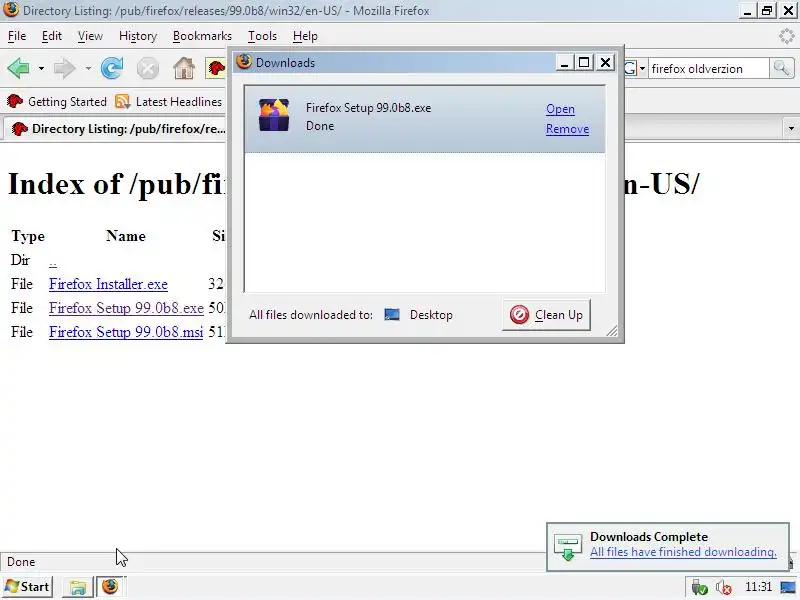Screen dimensions: 800x600
Task: Open the Bookmarks menu
Action: click(202, 36)
